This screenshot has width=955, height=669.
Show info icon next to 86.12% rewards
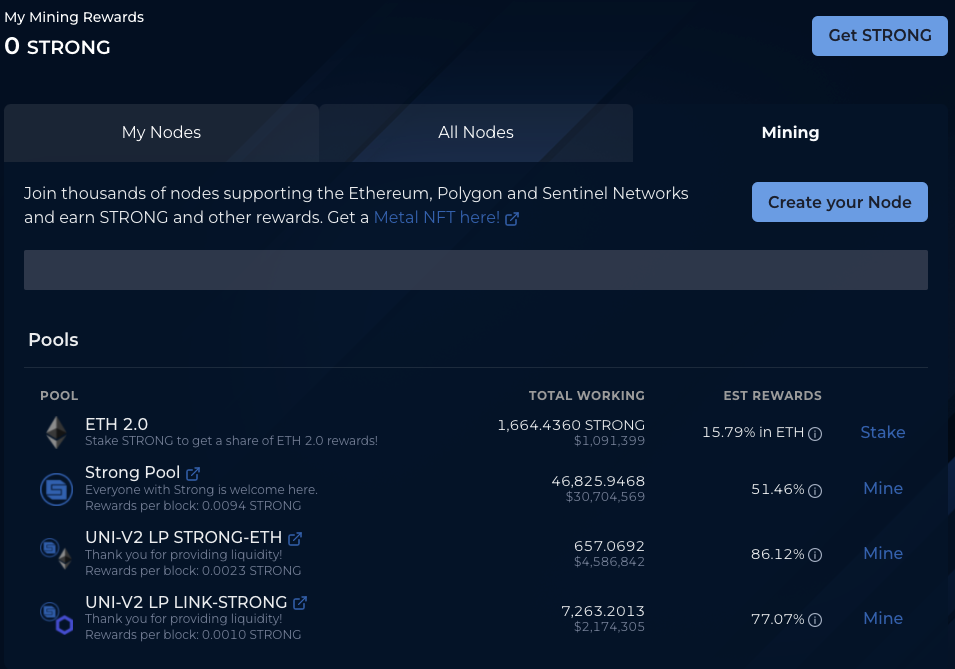click(815, 555)
